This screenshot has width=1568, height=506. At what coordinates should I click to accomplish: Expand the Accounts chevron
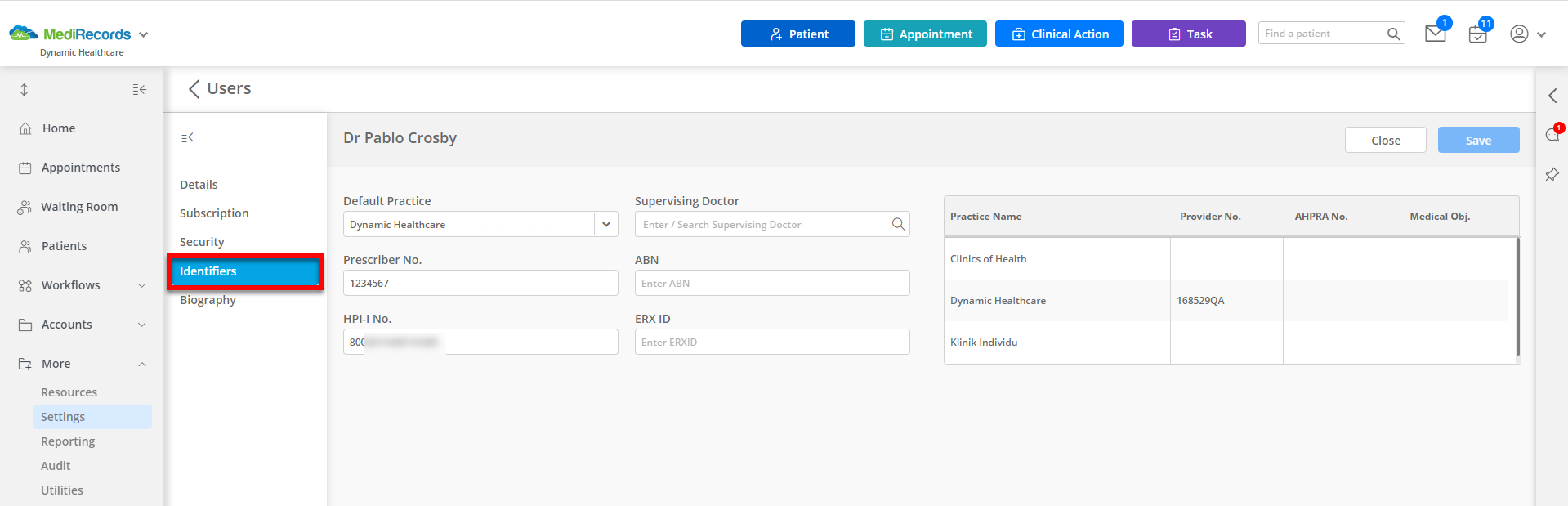click(141, 325)
